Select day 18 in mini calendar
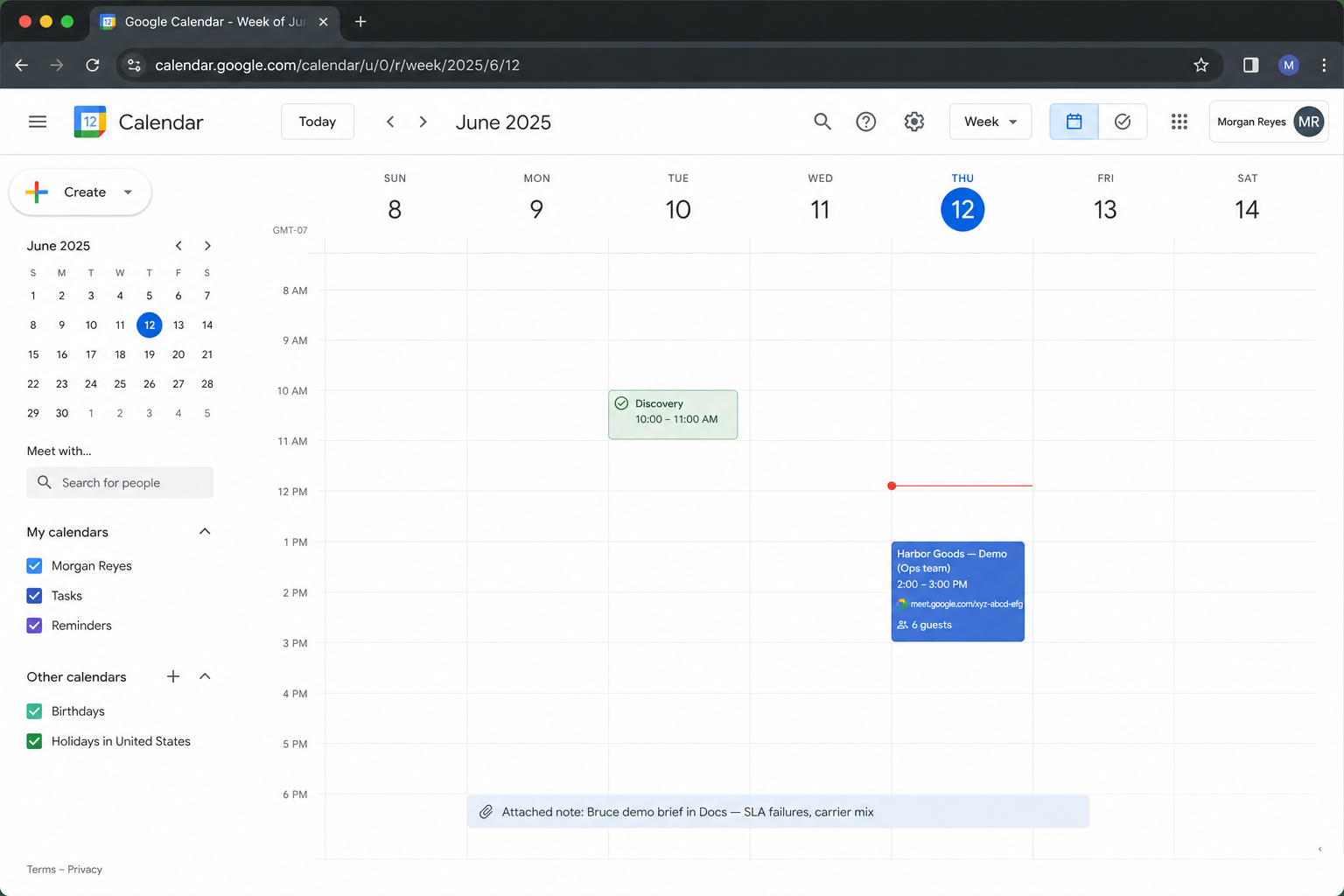 [x=120, y=354]
